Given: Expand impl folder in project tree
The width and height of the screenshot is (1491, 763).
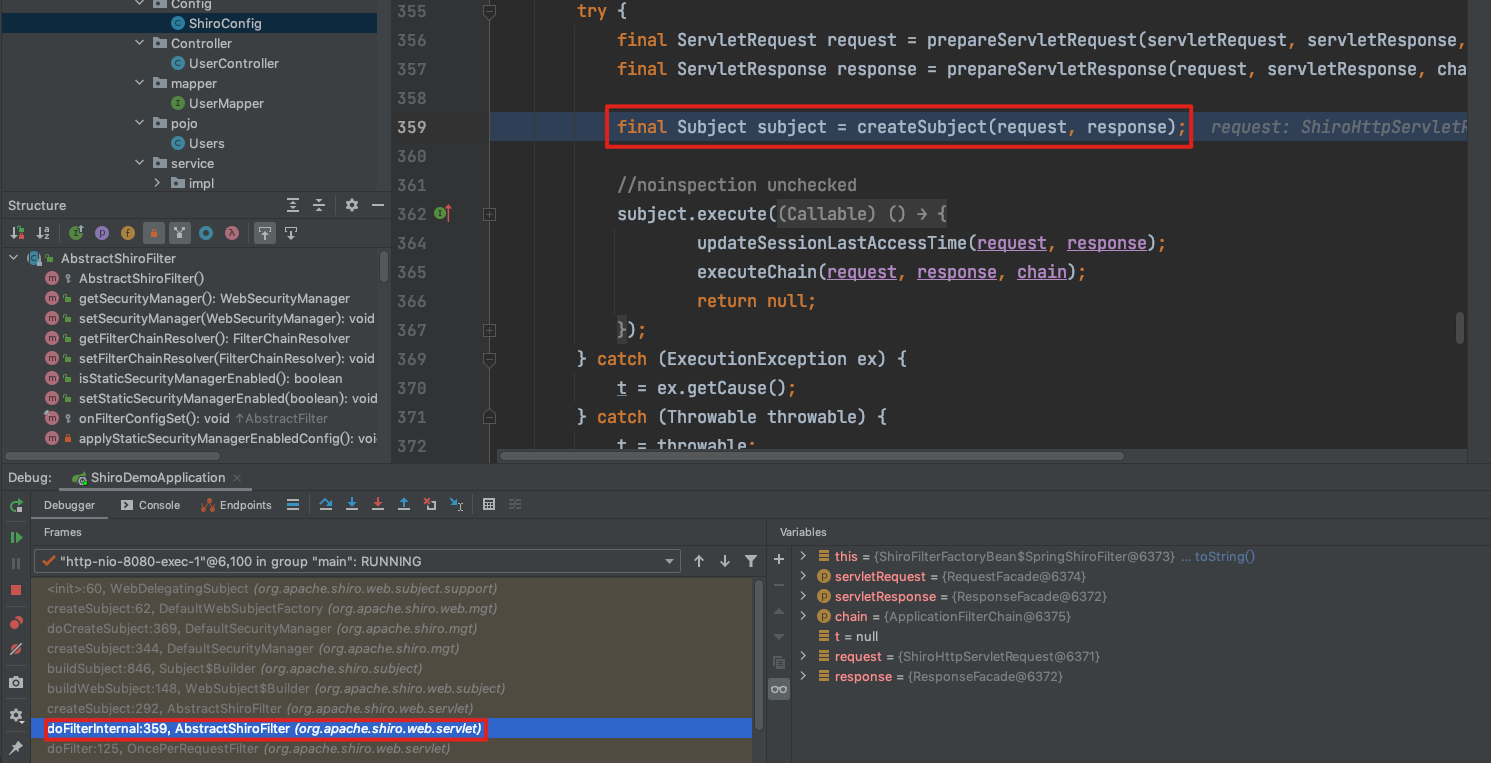Looking at the screenshot, I should point(157,183).
